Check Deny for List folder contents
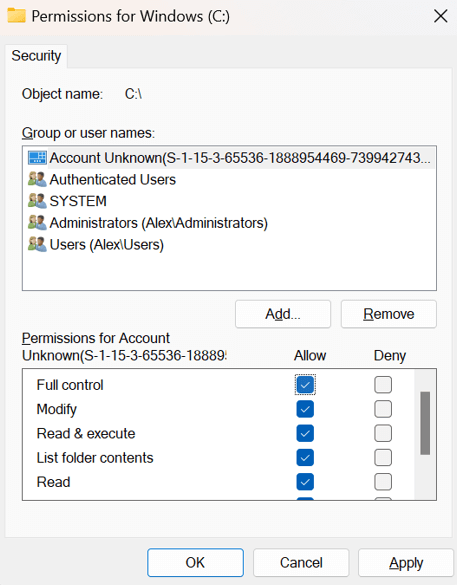Screen dimensions: 457x585 click(x=383, y=457)
